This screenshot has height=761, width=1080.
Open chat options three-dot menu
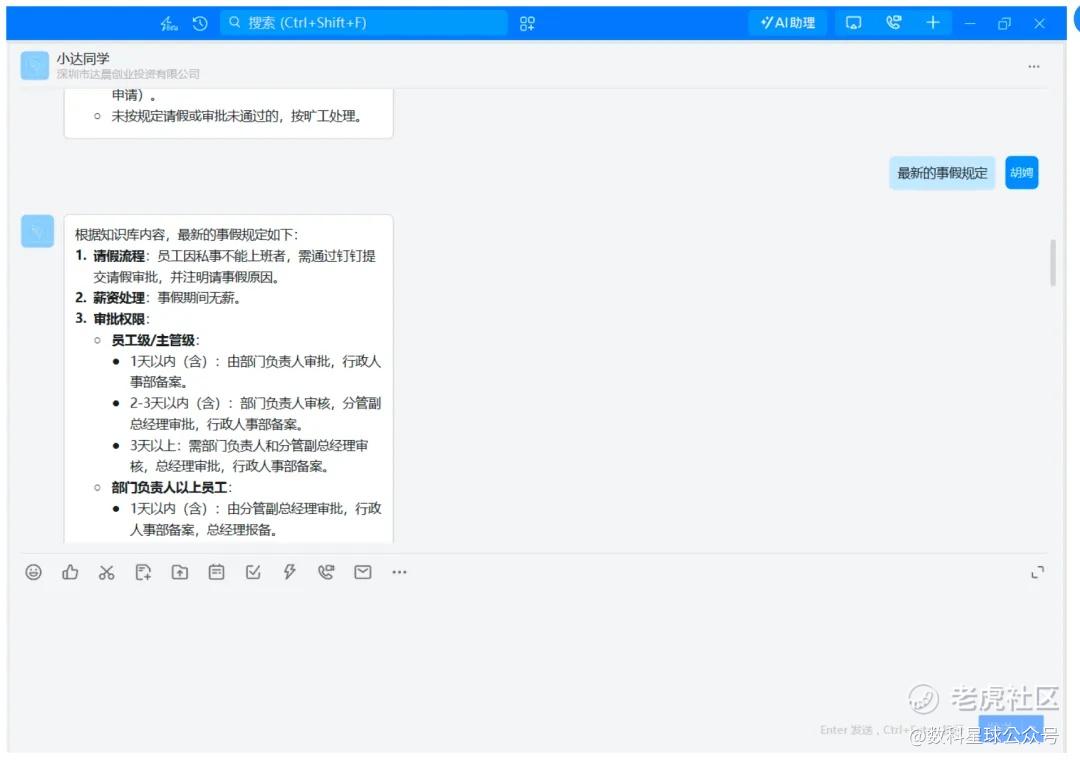[x=1034, y=67]
